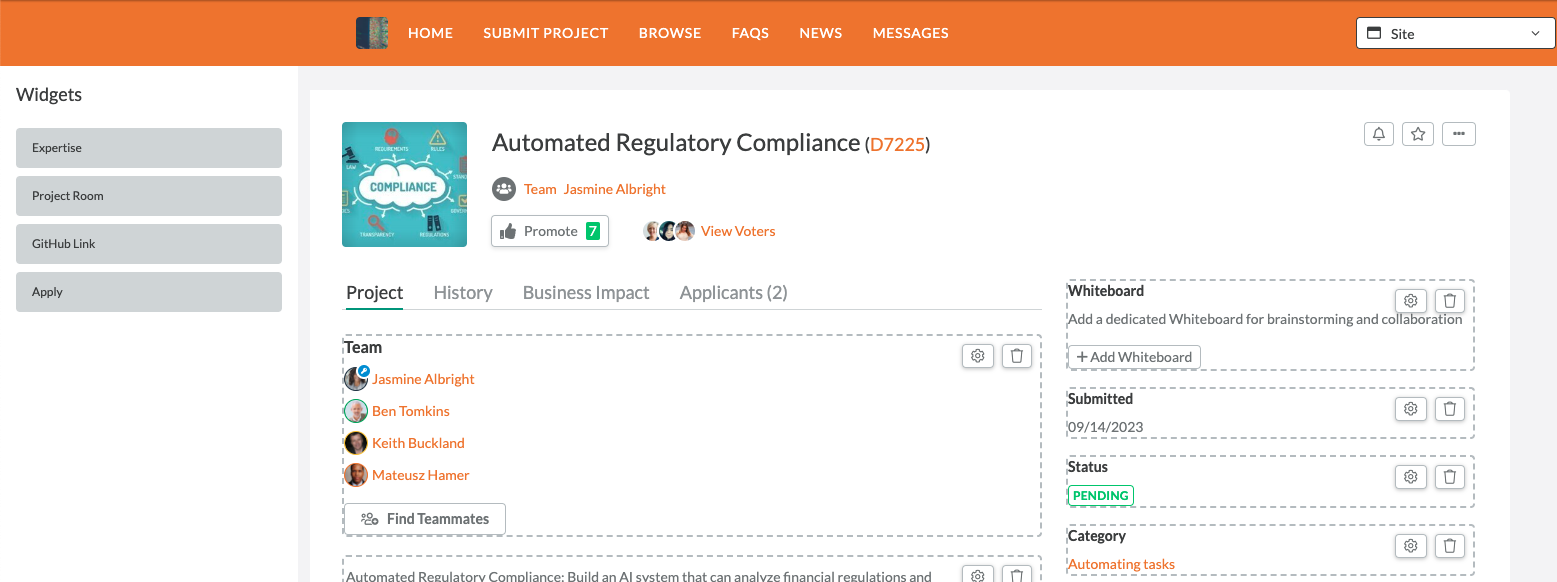Click the promote vote count 7
1557x582 pixels.
click(593, 231)
